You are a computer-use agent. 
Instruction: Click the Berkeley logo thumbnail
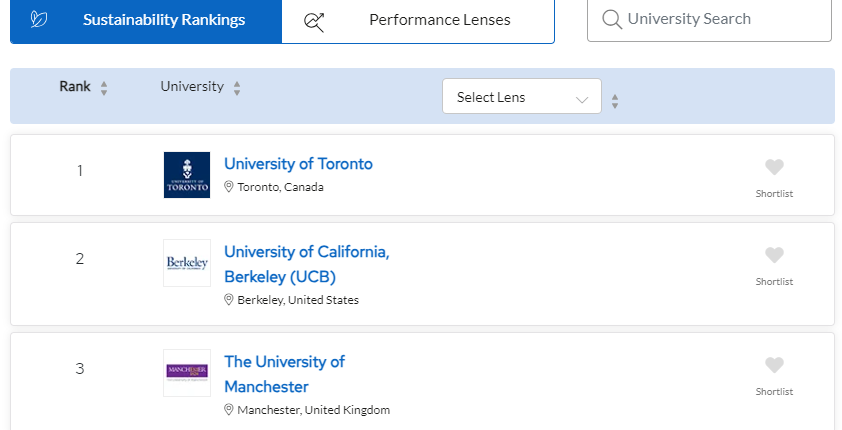[187, 263]
